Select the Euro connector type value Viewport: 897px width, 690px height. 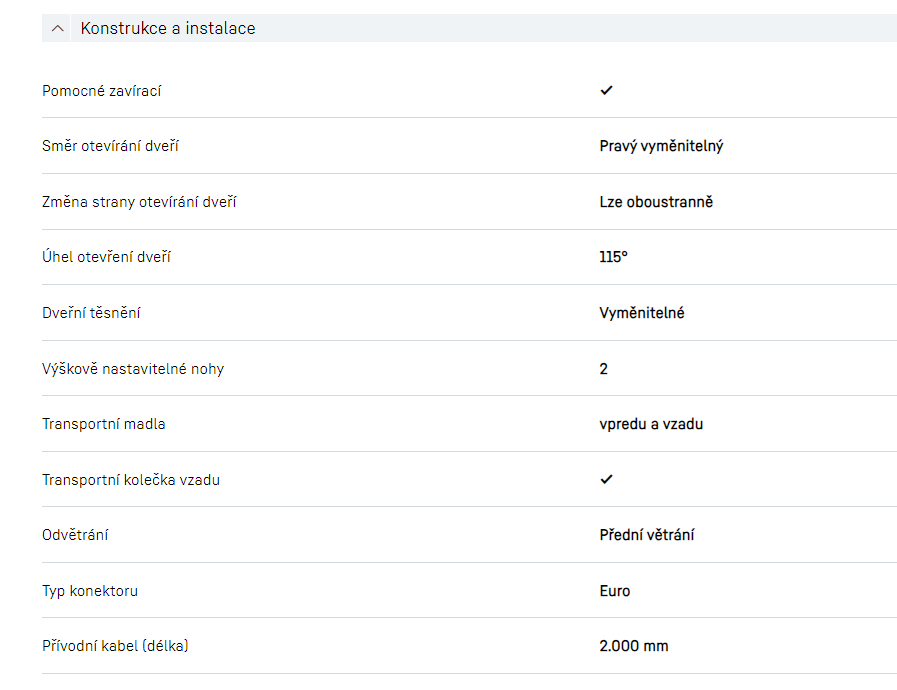(x=615, y=591)
